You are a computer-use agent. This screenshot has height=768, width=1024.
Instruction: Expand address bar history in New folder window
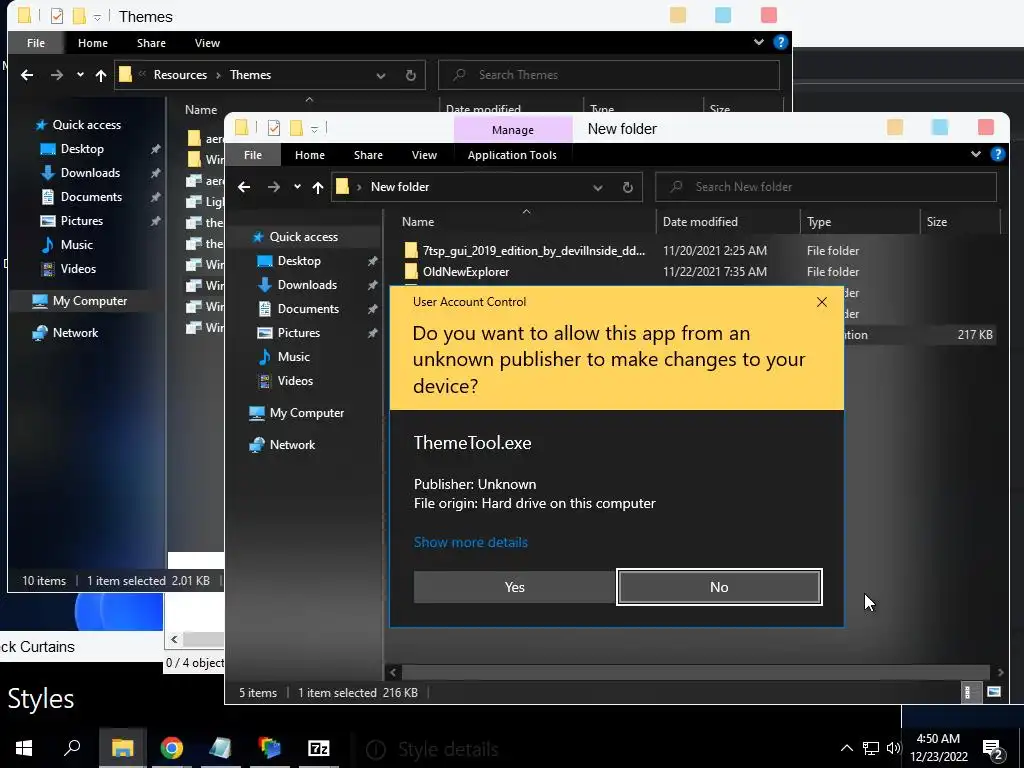598,187
